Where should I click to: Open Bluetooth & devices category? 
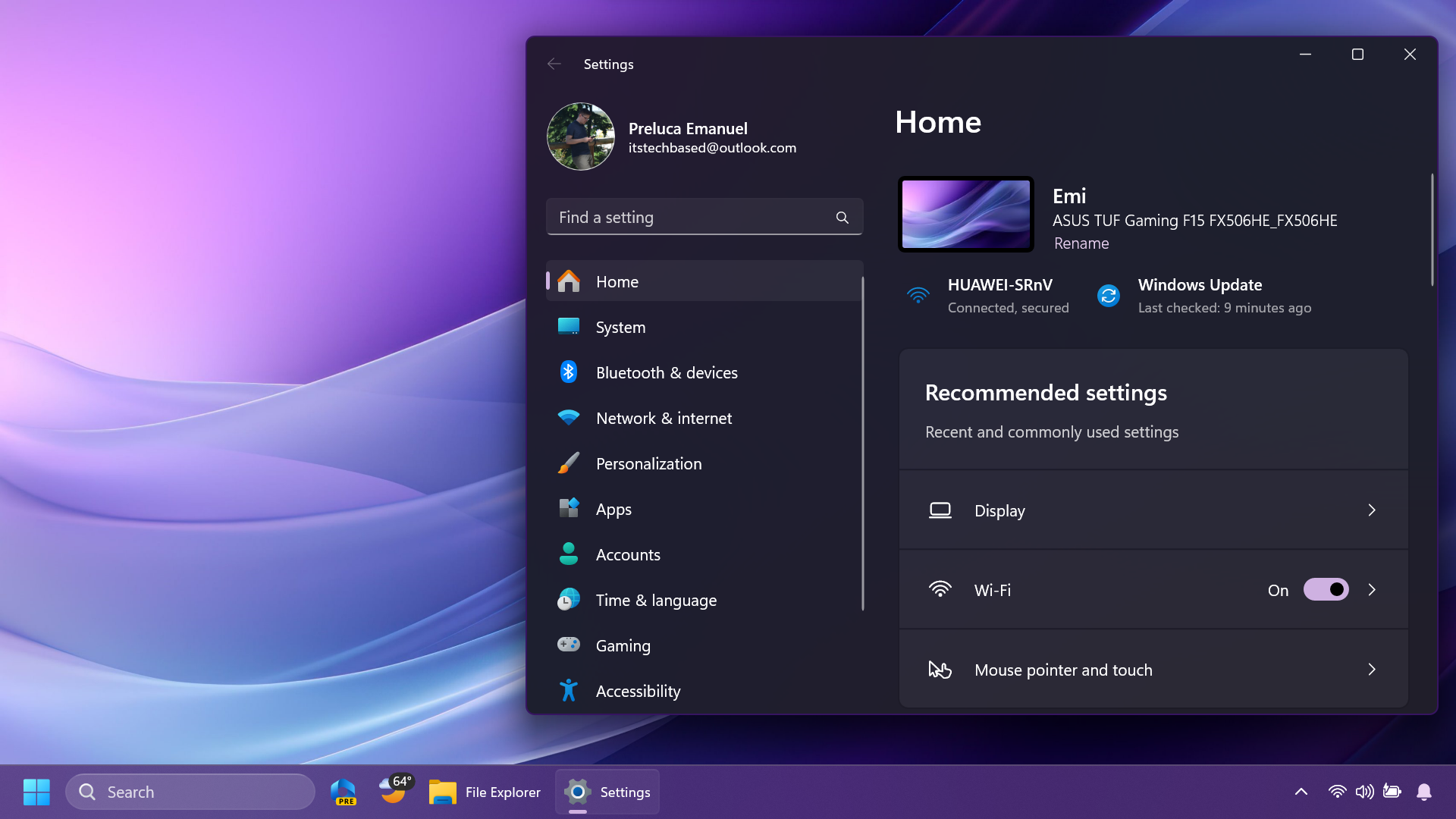[x=704, y=372]
